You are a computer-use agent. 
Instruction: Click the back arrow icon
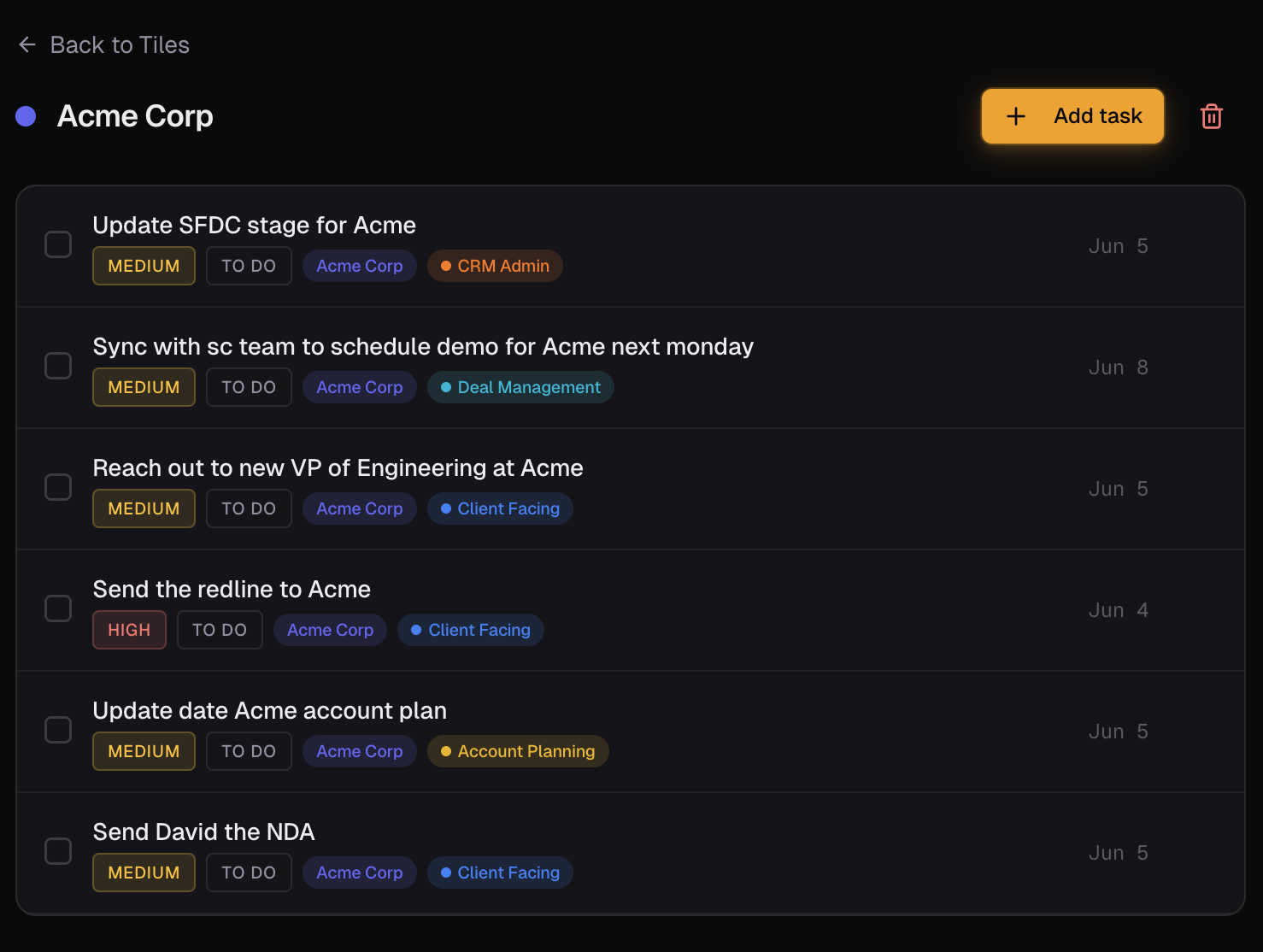pos(27,44)
